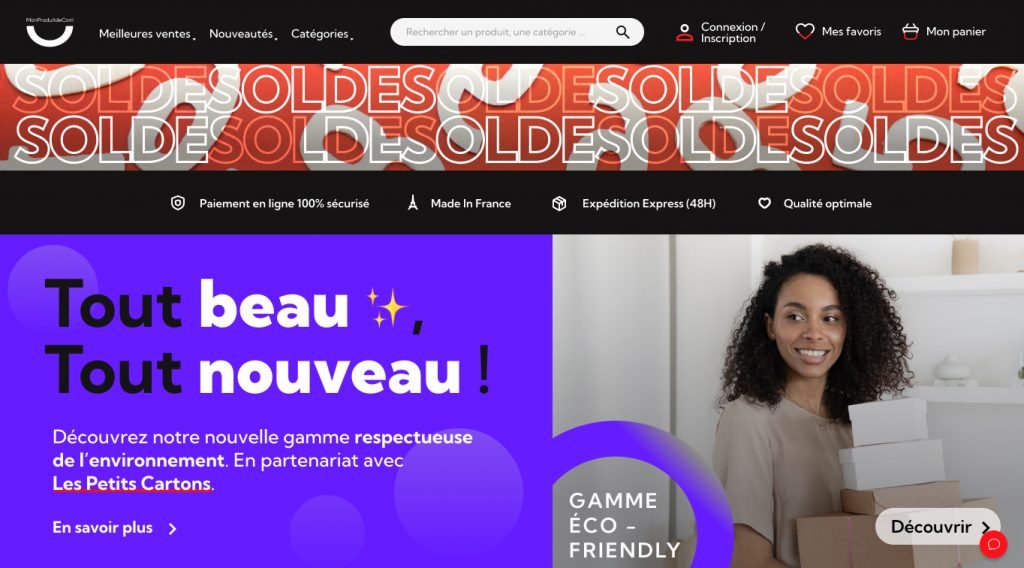Screen dimensions: 1024x568
Task: Open the red chat bubble widget
Action: (993, 544)
